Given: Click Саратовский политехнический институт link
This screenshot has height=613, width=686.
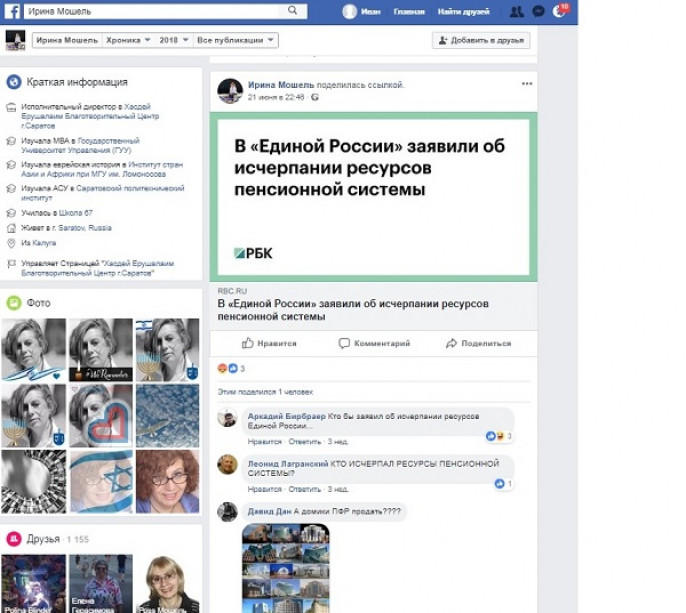Looking at the screenshot, I should [103, 193].
